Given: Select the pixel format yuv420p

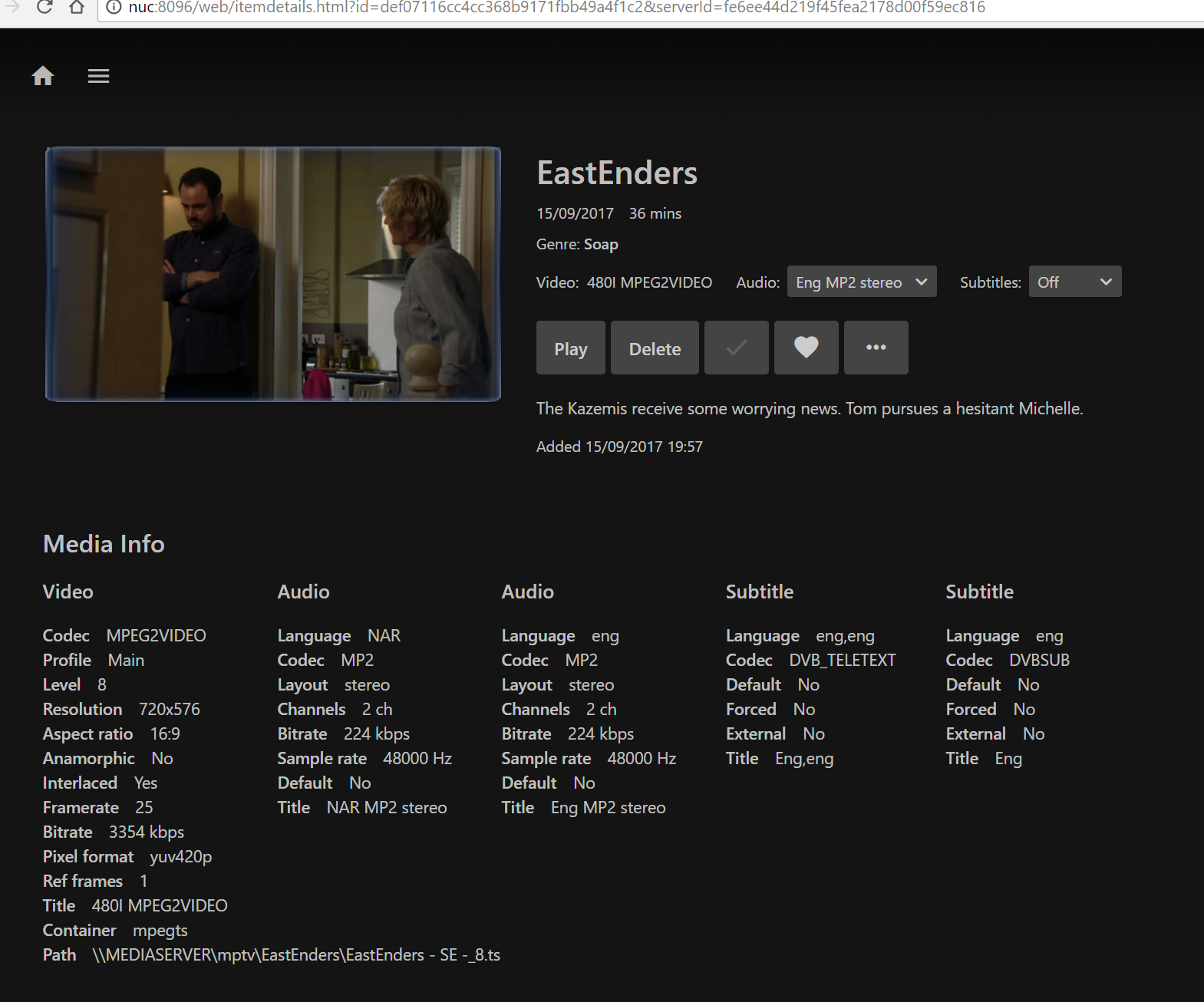Looking at the screenshot, I should click(x=181, y=857).
